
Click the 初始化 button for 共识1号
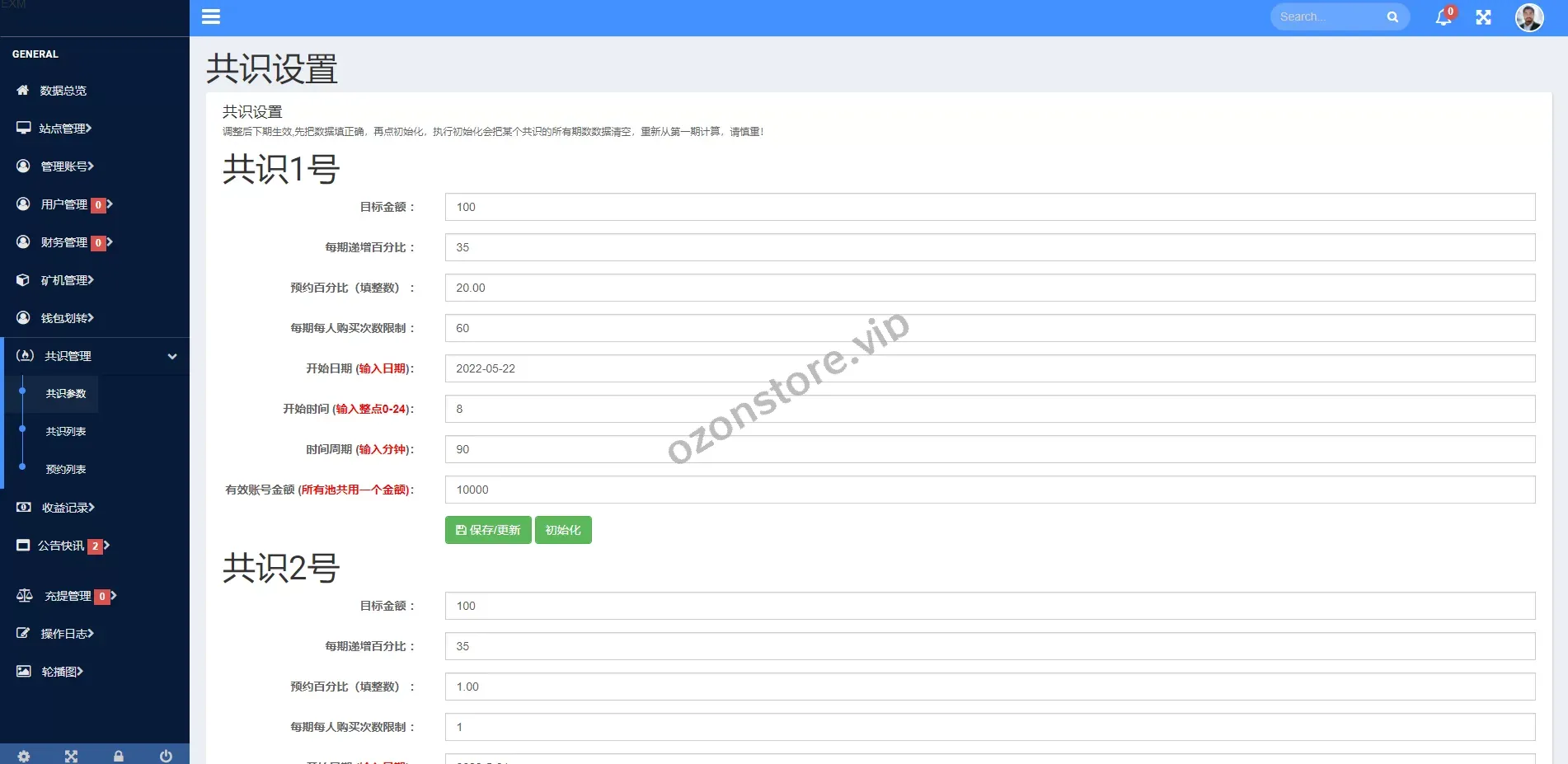563,530
